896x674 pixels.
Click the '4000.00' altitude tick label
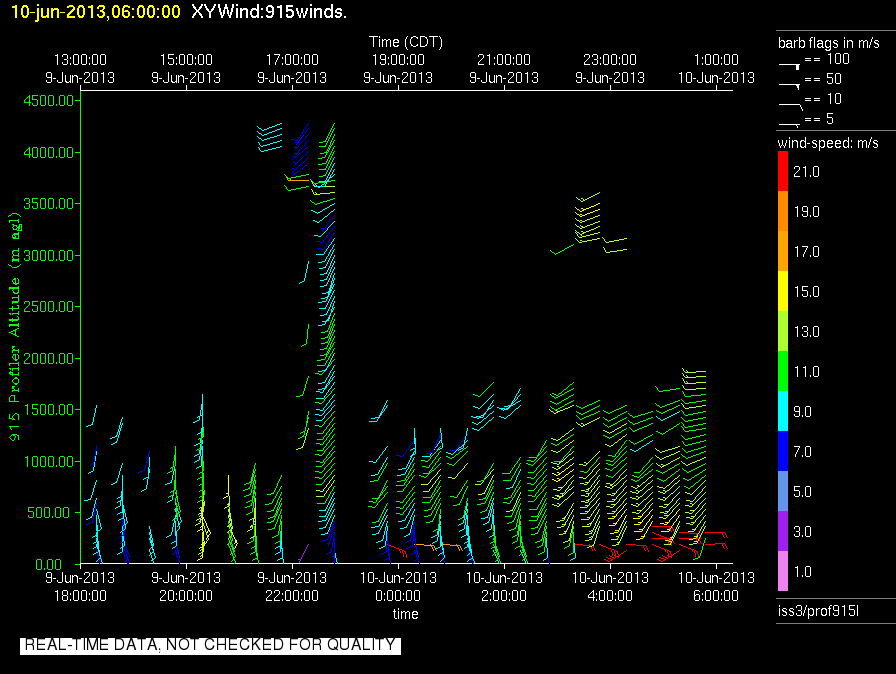(x=49, y=153)
